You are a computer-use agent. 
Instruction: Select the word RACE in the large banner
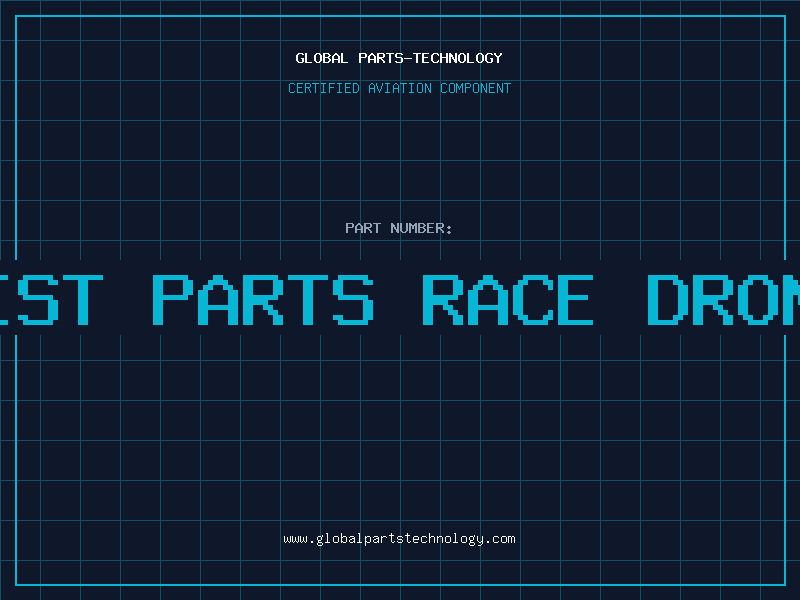coord(507,299)
